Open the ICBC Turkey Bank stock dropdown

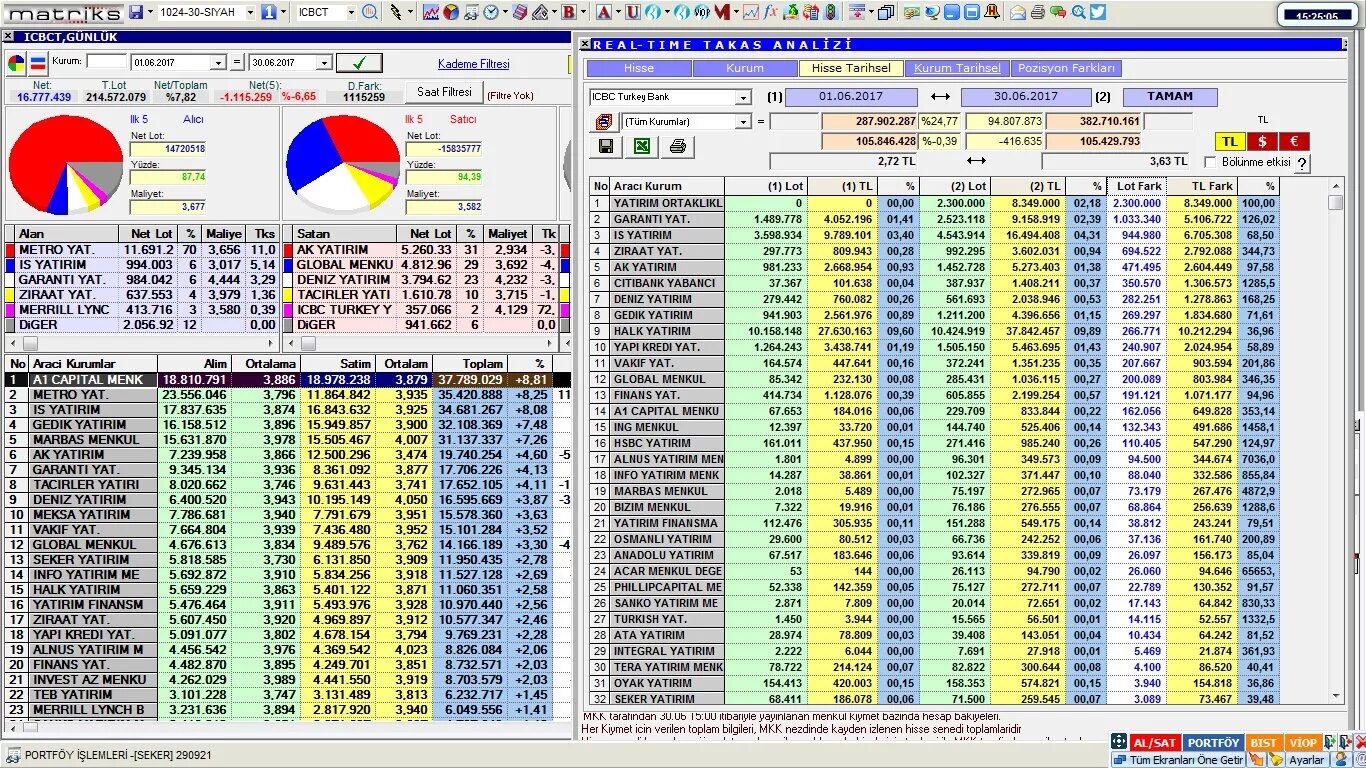tap(743, 97)
